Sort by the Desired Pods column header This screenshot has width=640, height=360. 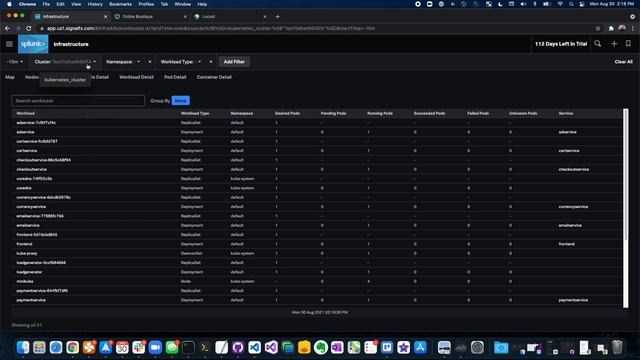pos(287,113)
